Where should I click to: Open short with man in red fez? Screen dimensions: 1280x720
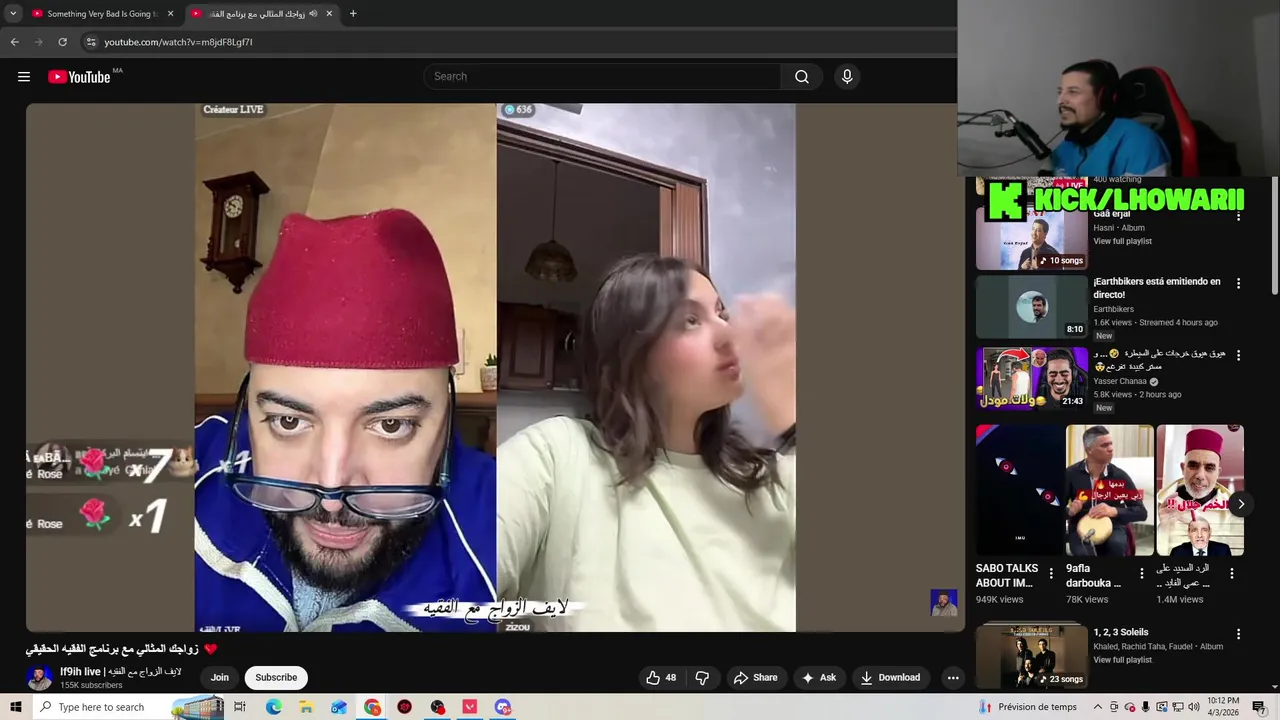tap(1200, 490)
